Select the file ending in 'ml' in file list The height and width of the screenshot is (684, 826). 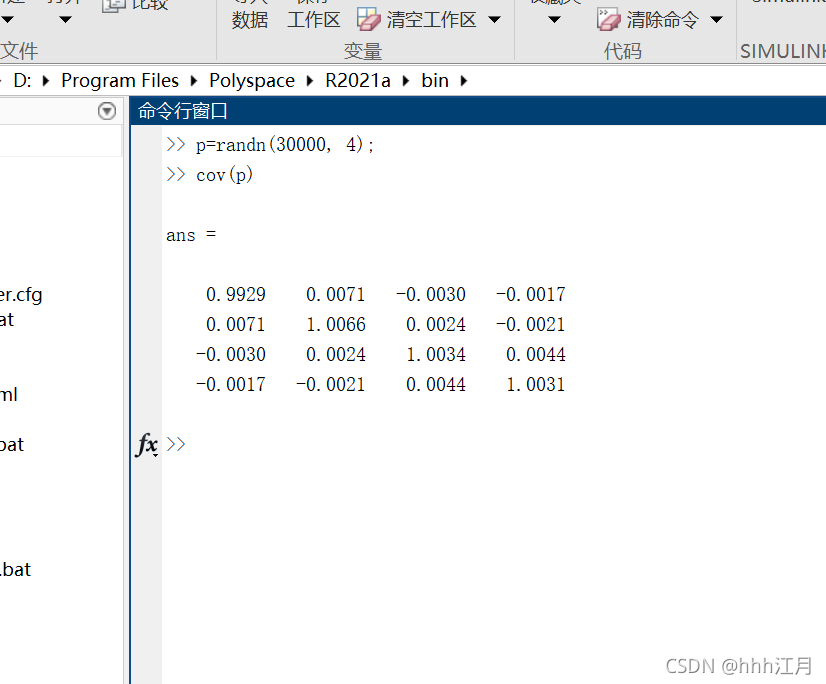[x=9, y=394]
